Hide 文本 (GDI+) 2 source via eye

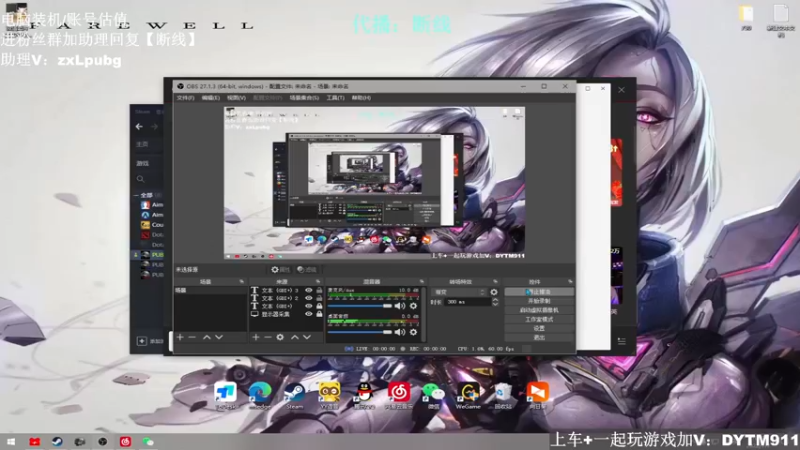tap(309, 298)
